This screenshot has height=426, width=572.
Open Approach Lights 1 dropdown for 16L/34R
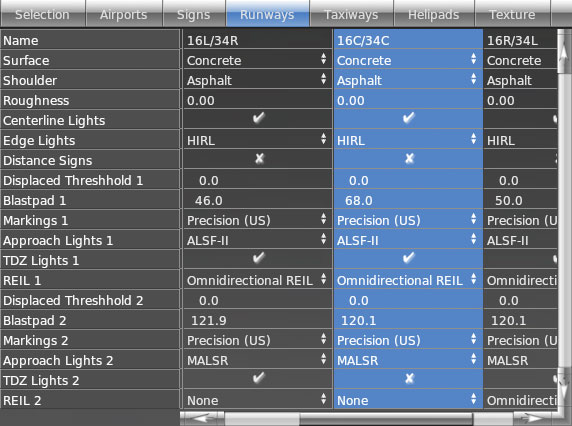pos(258,240)
